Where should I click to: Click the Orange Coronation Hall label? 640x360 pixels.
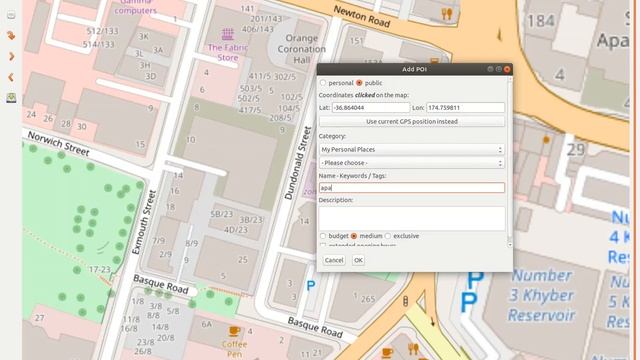302,49
